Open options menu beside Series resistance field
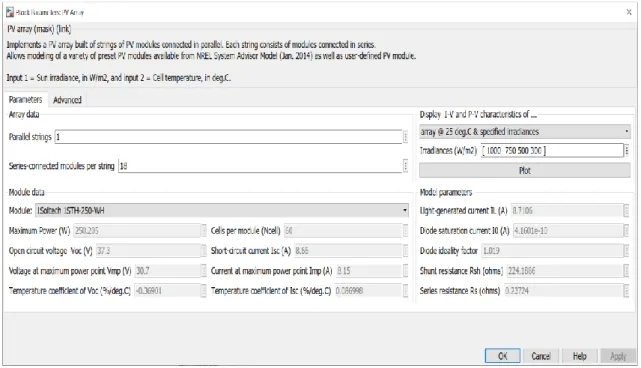Screen dimensions: 641x368 [x=627, y=291]
